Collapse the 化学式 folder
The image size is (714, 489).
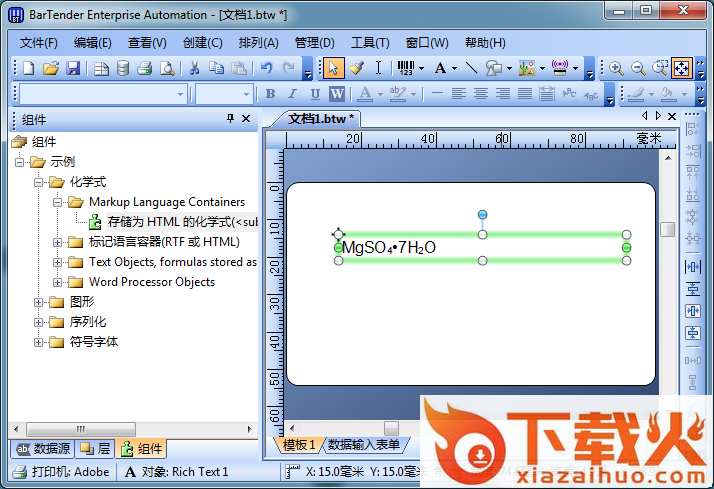coord(39,182)
